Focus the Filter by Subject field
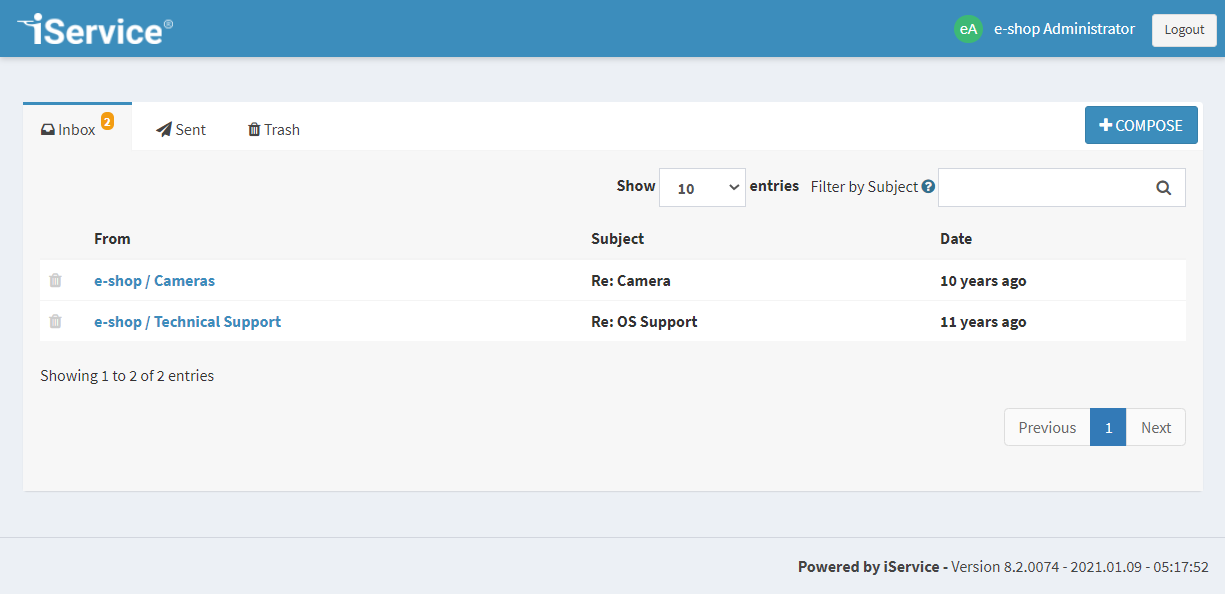Image resolution: width=1225 pixels, height=594 pixels. [1061, 188]
